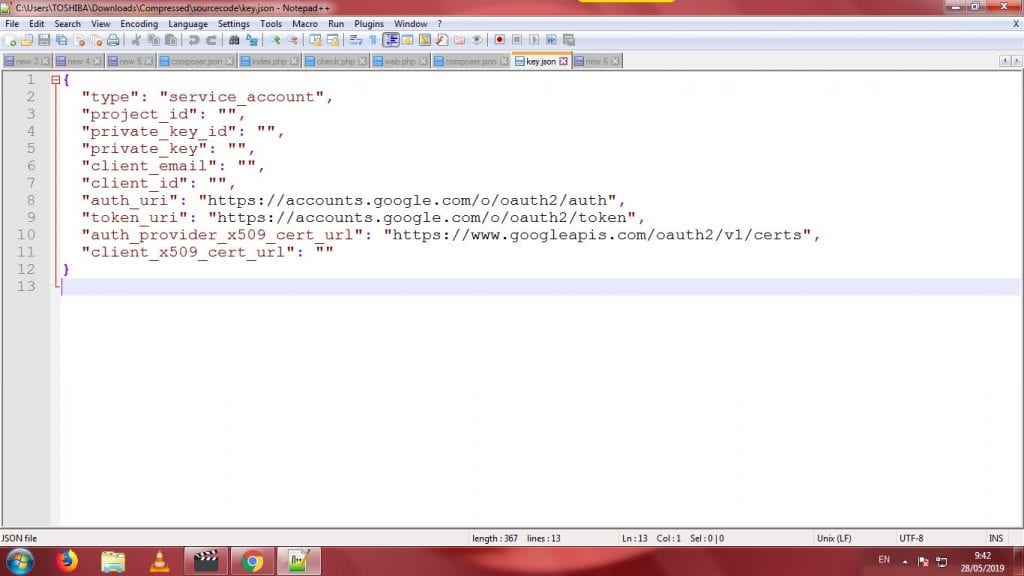This screenshot has width=1024, height=576.
Task: Switch to the new 3 tab
Action: 26,61
